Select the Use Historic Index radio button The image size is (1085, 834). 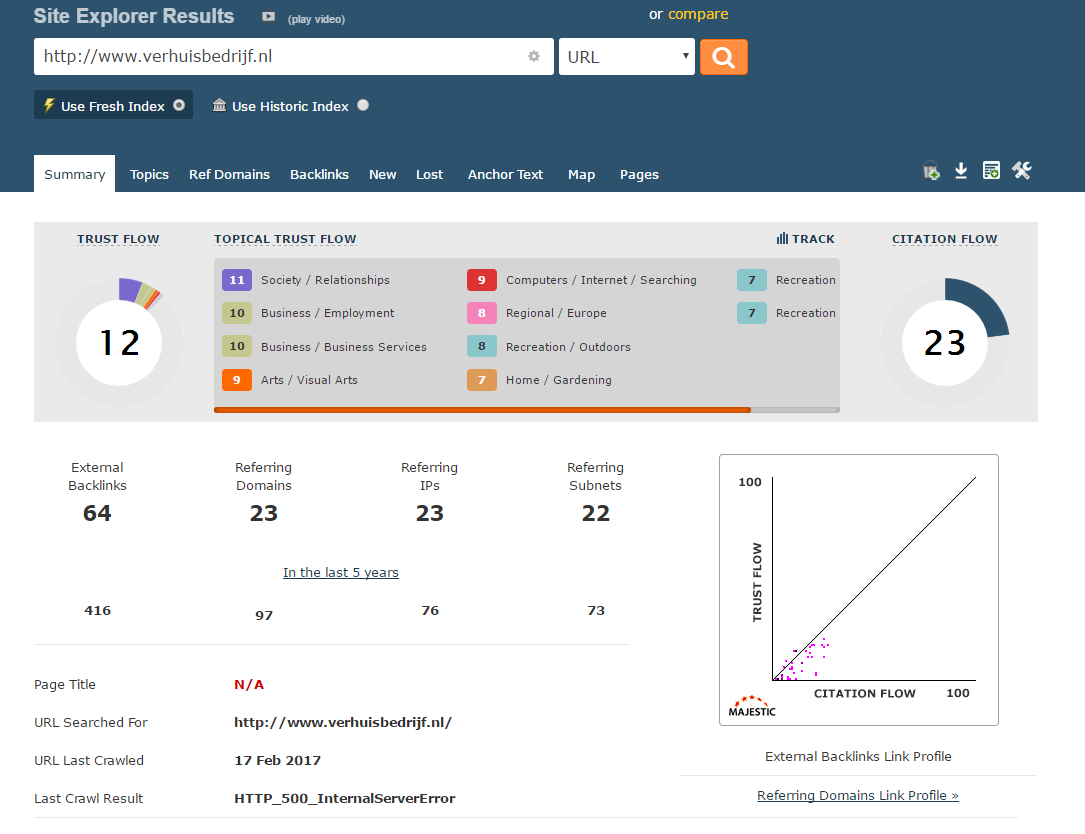pyautogui.click(x=363, y=105)
